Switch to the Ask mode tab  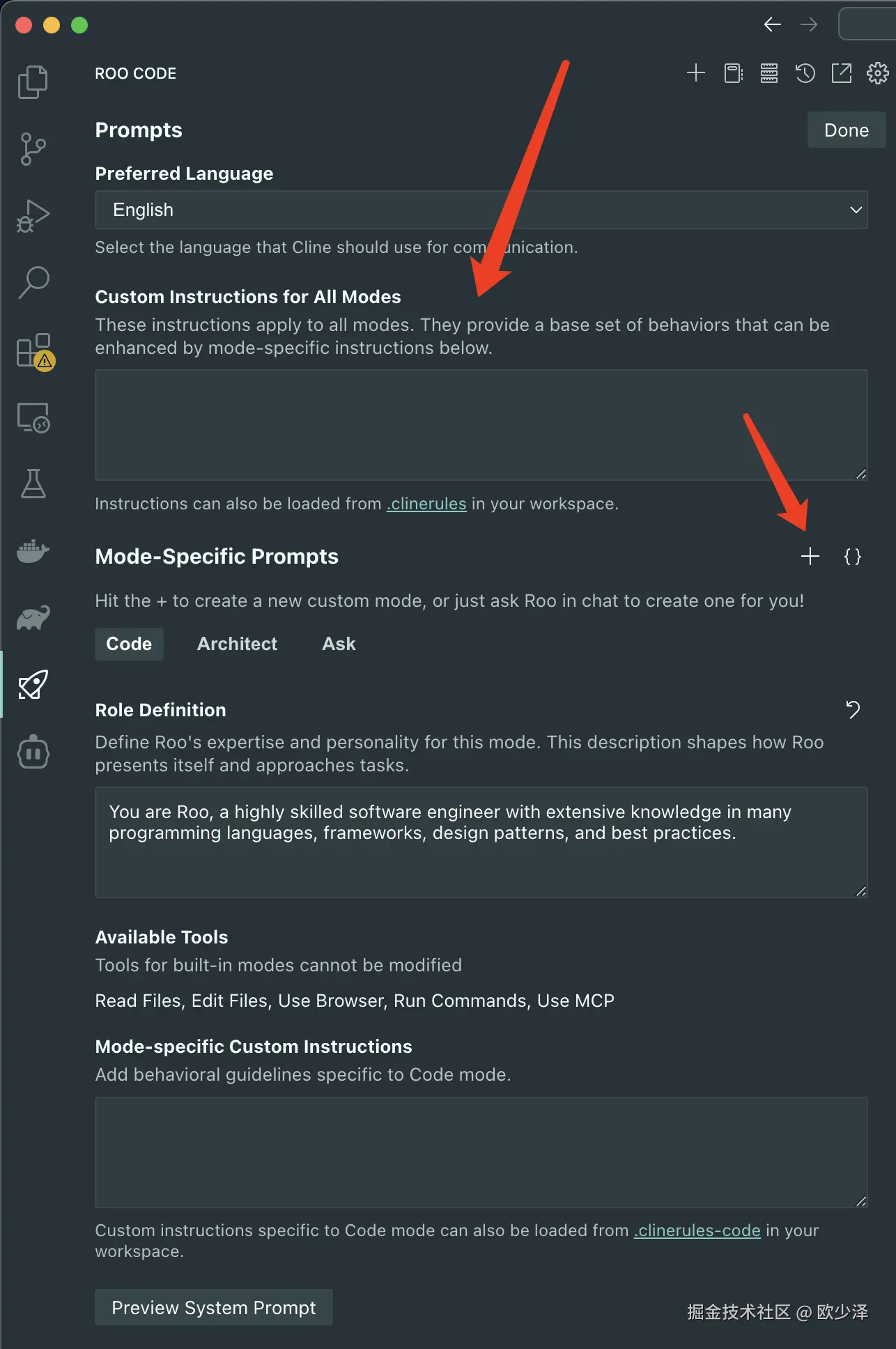tap(339, 644)
